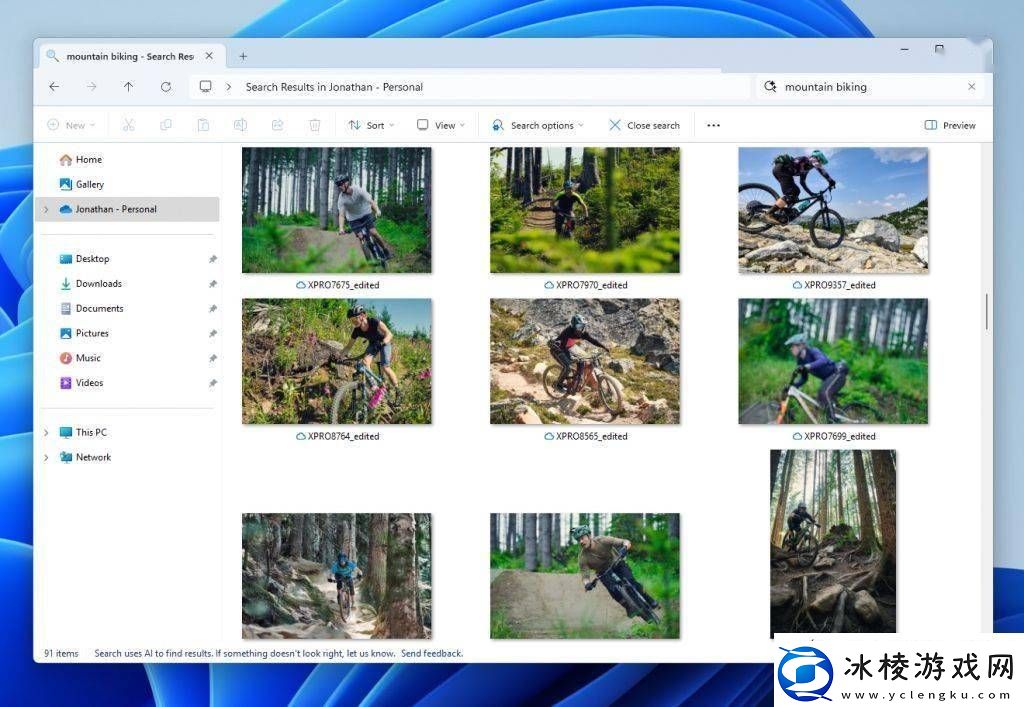
Task: Close search with the Close search button
Action: coord(644,125)
